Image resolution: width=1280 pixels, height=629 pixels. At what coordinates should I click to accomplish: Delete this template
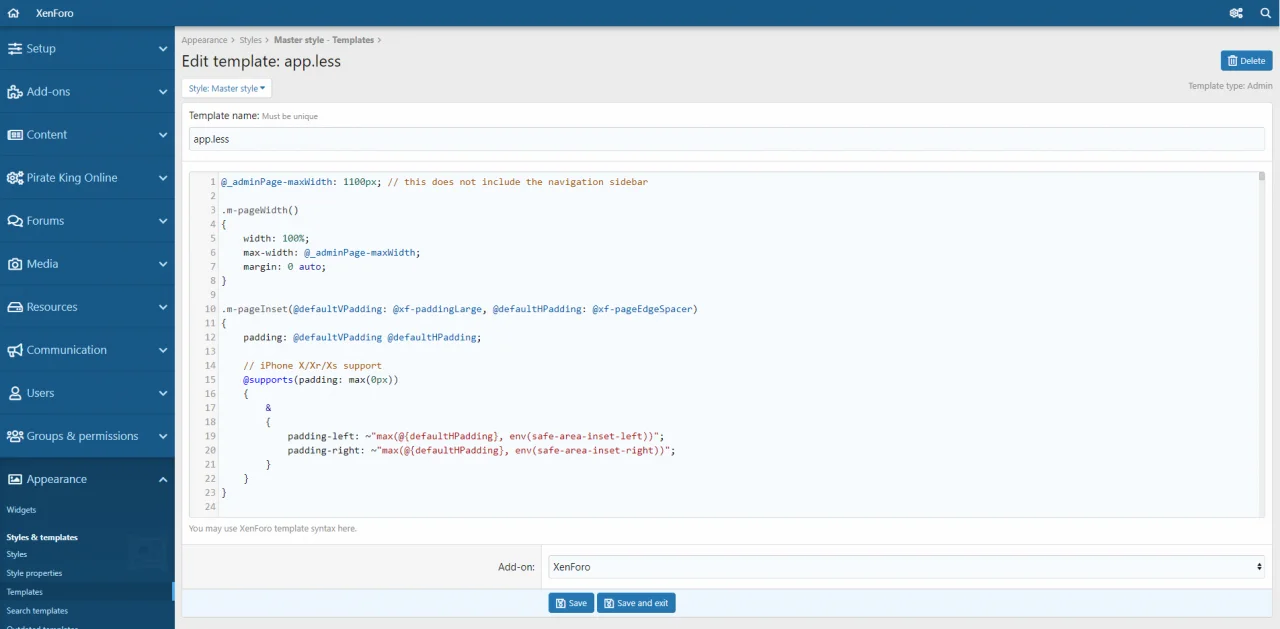[x=1246, y=61]
